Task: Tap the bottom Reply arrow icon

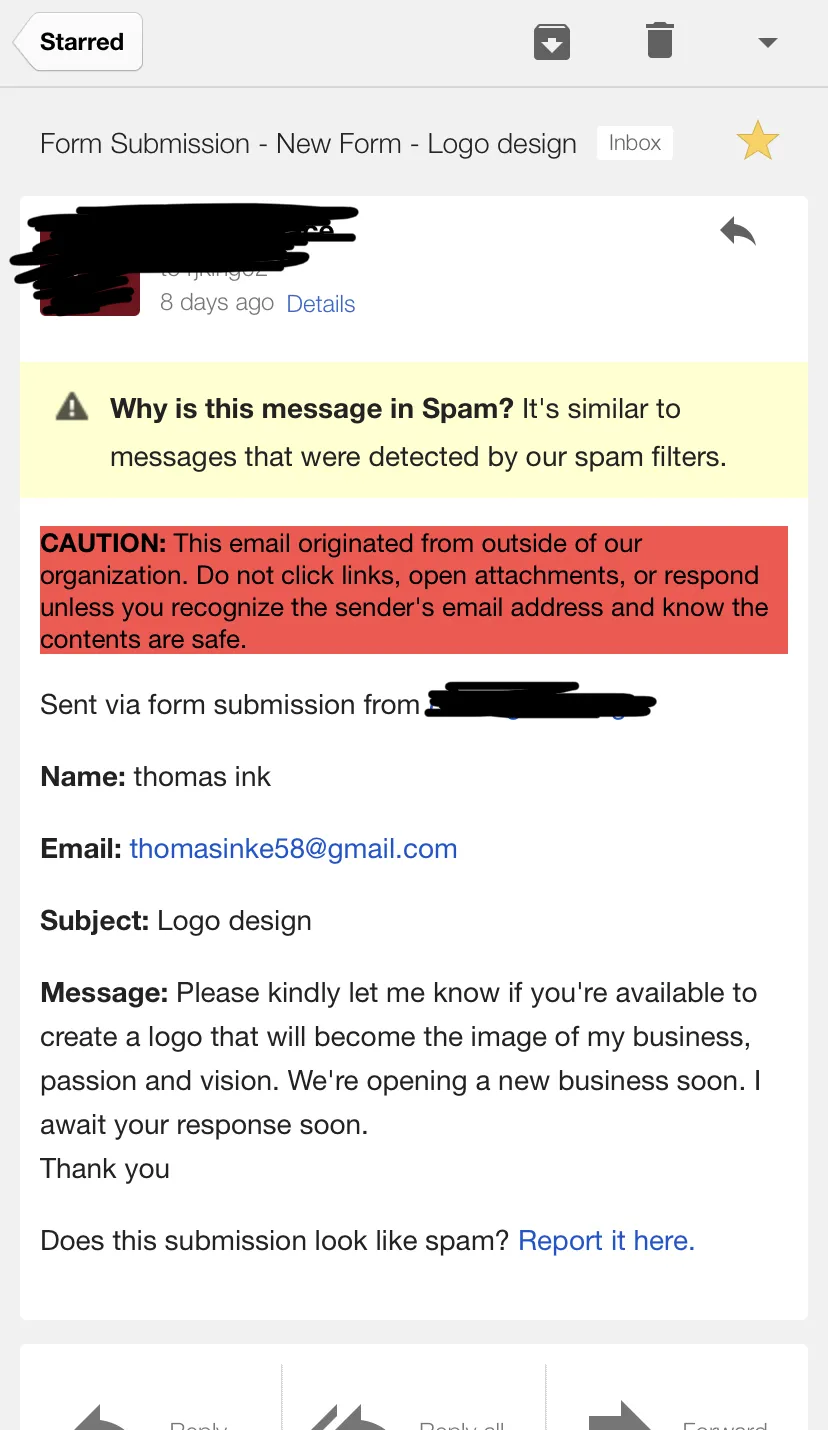Action: (102, 1418)
